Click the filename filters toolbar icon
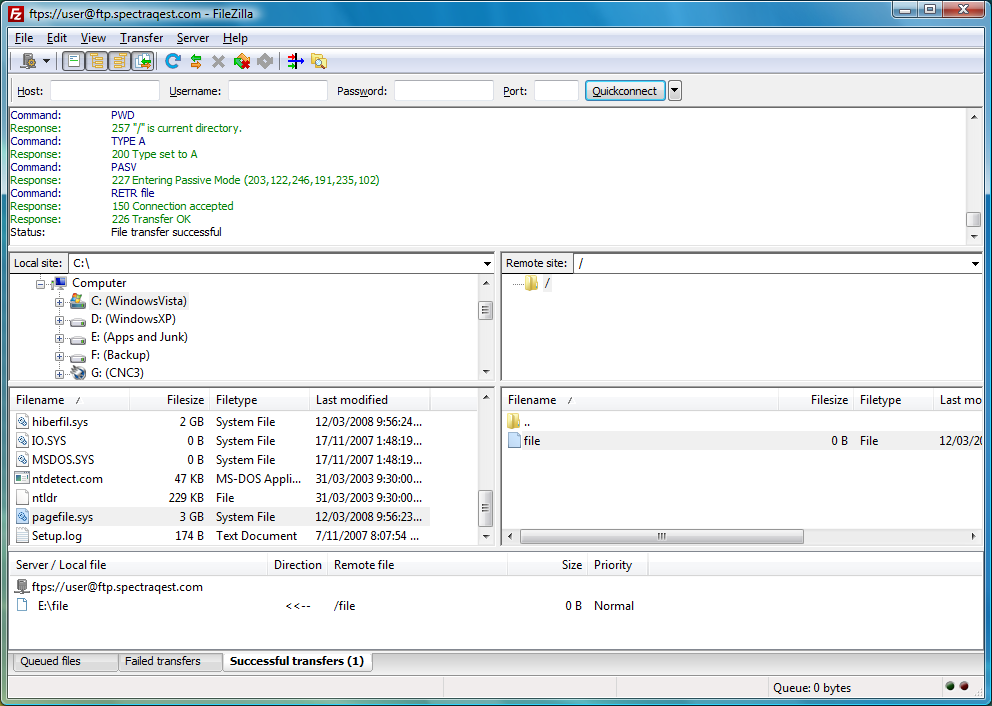 (295, 62)
